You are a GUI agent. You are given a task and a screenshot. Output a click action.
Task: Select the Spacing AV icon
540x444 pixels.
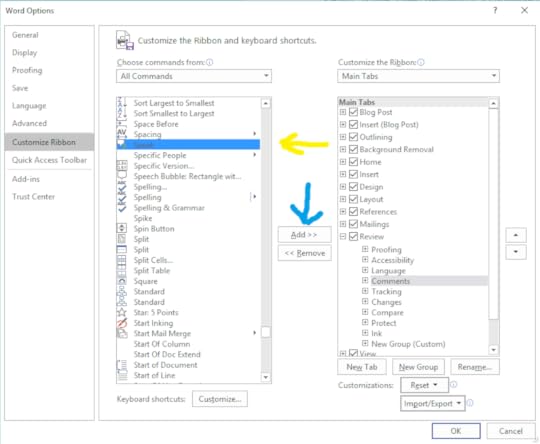coord(122,133)
